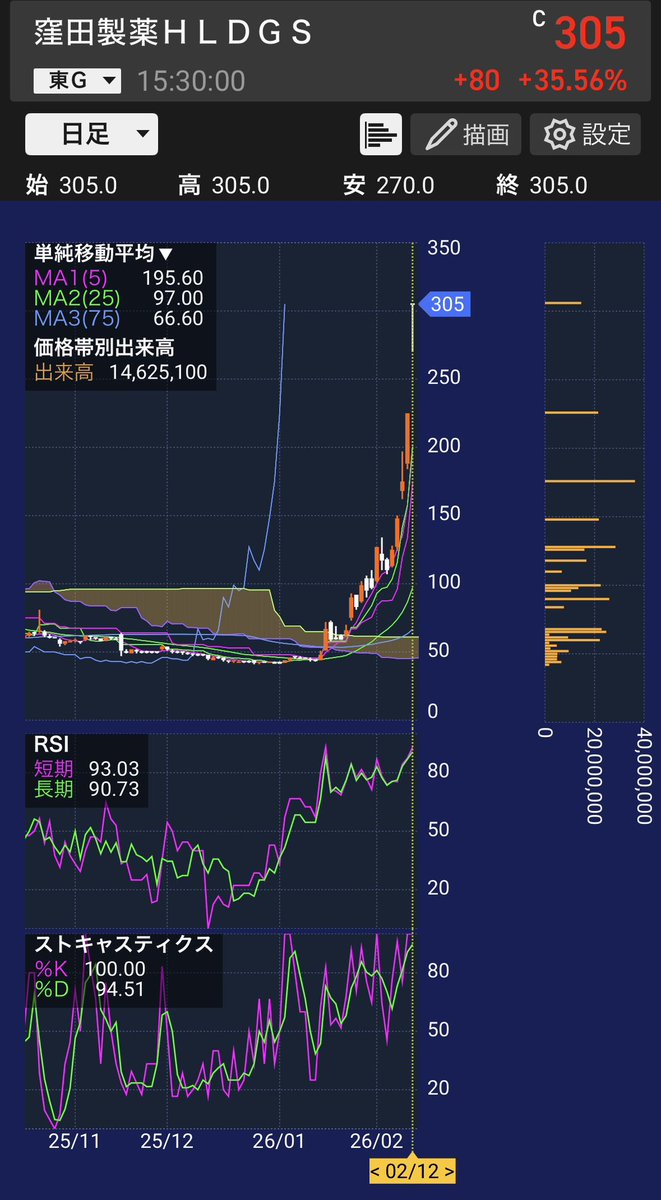Click the +80 price change value

476,81
